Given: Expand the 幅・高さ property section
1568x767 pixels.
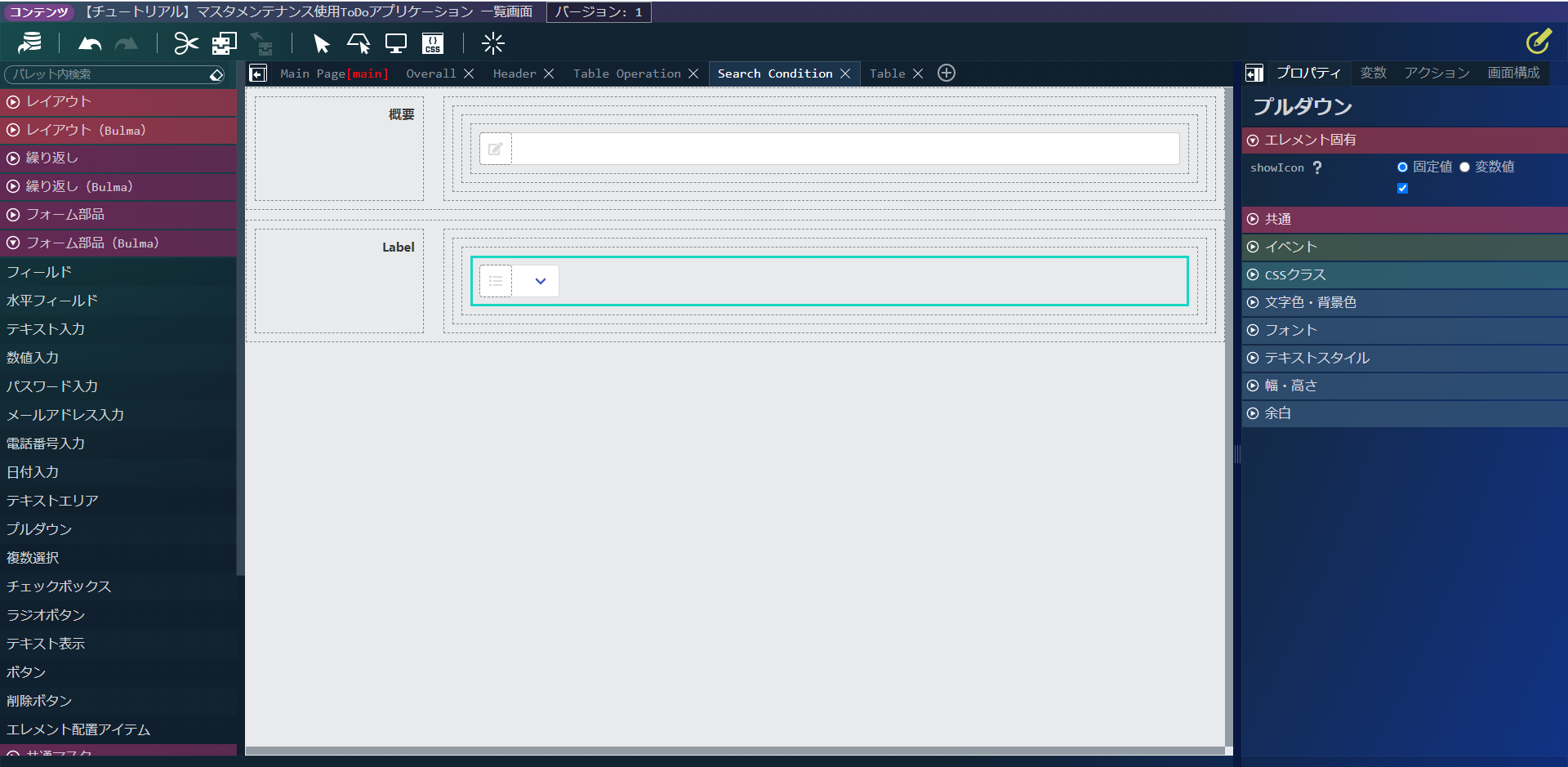Looking at the screenshot, I should (x=1405, y=386).
